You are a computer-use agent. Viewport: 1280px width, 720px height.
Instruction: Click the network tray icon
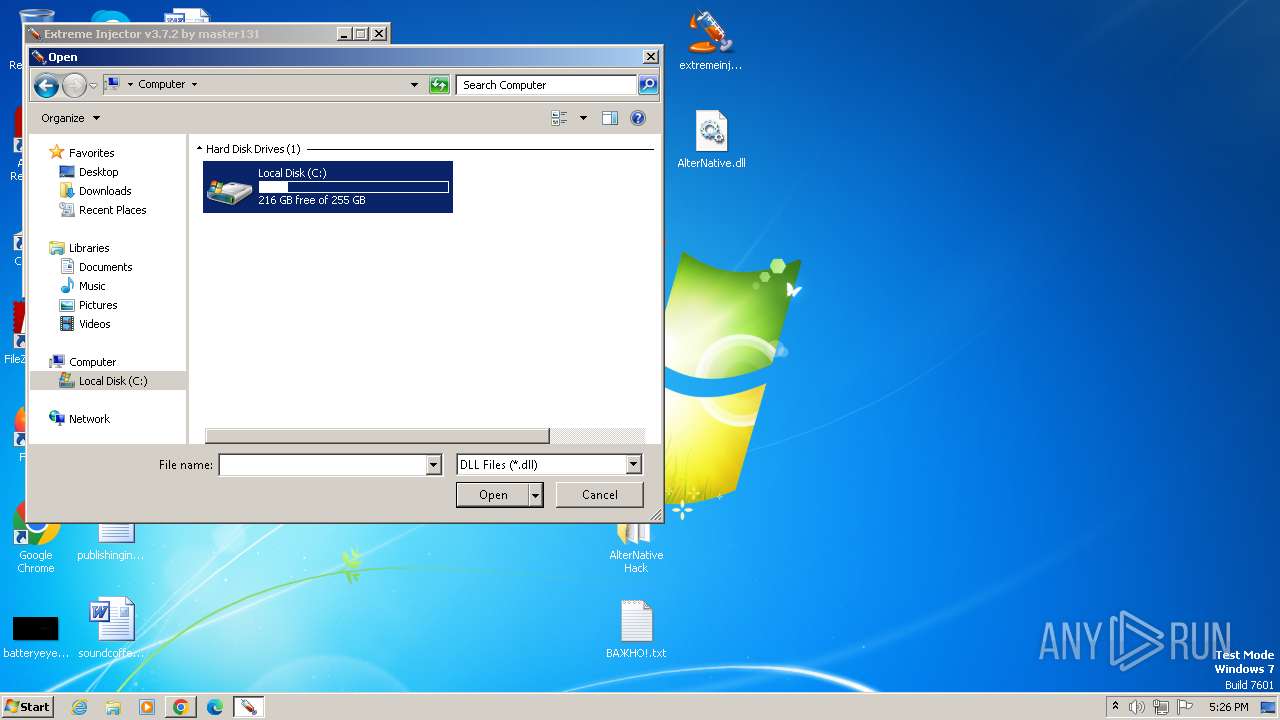point(1161,707)
